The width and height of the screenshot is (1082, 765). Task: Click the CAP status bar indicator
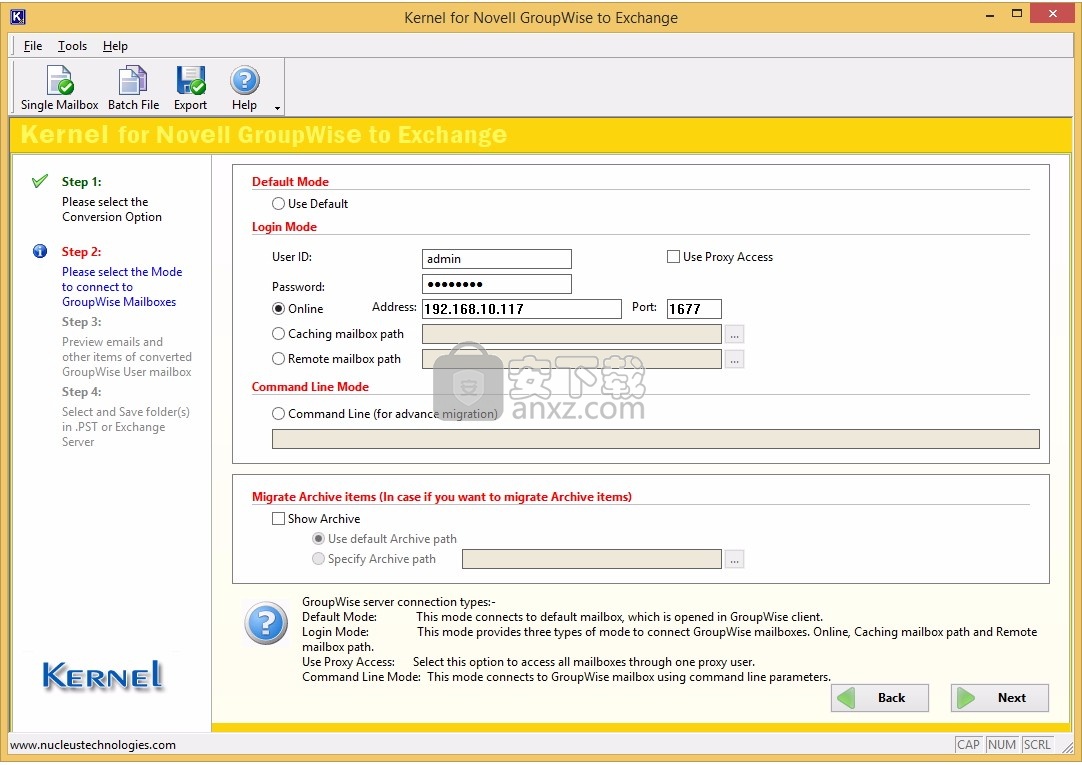click(x=968, y=745)
